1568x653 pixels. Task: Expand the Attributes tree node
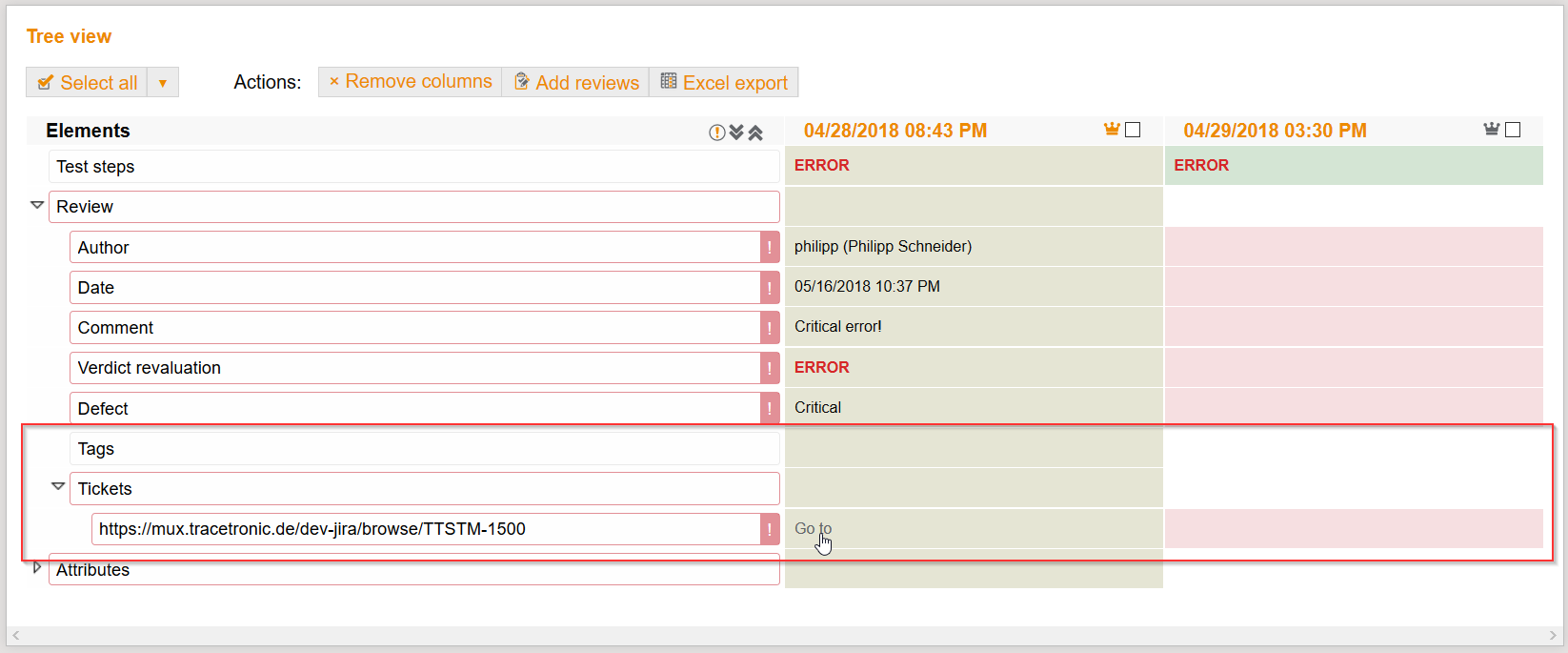(x=37, y=567)
